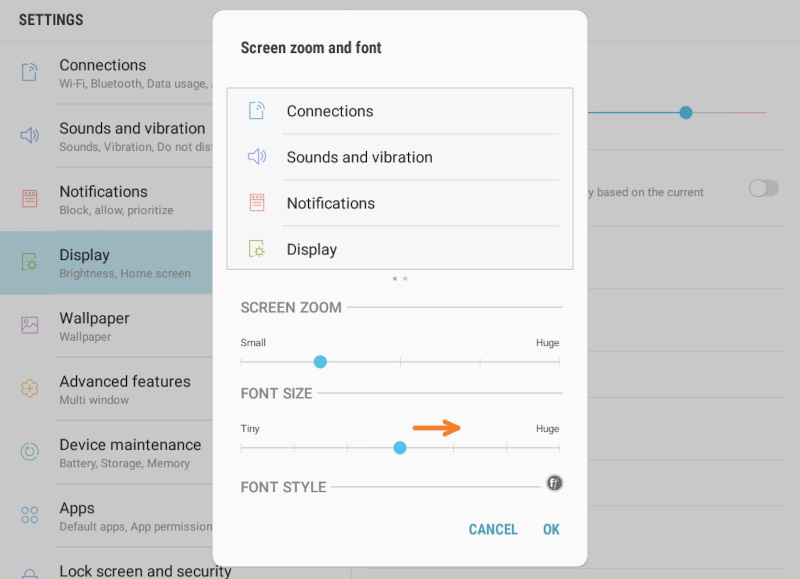Open Lock screen and security settings
800x579 pixels.
coord(145,570)
